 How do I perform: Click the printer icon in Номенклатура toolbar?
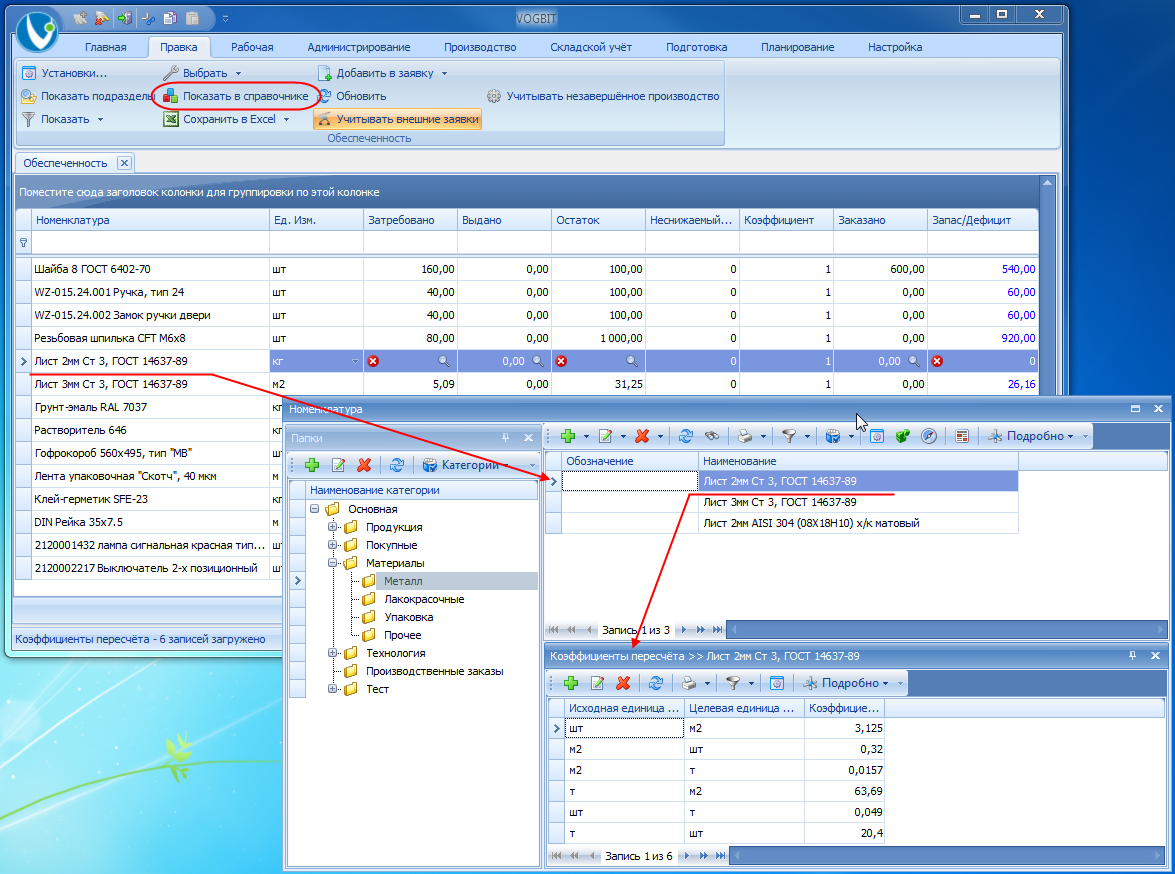744,436
